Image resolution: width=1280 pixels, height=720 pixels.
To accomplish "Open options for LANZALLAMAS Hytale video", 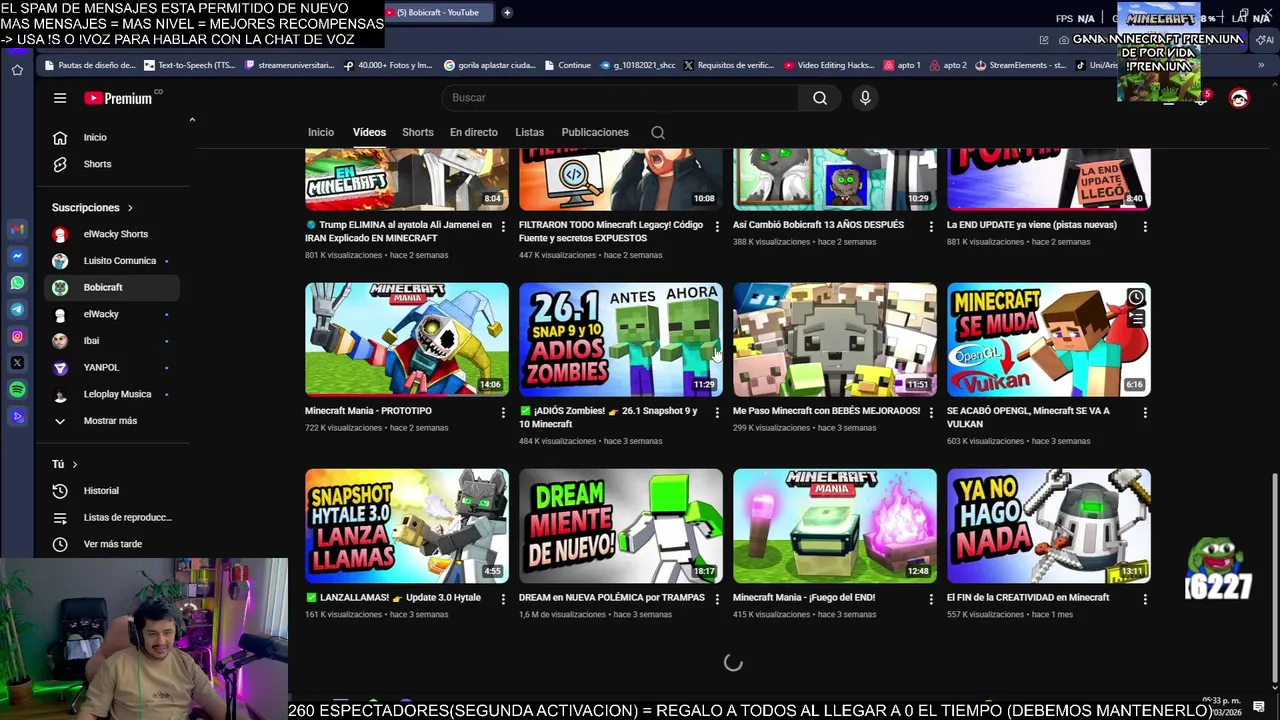I will (x=503, y=599).
